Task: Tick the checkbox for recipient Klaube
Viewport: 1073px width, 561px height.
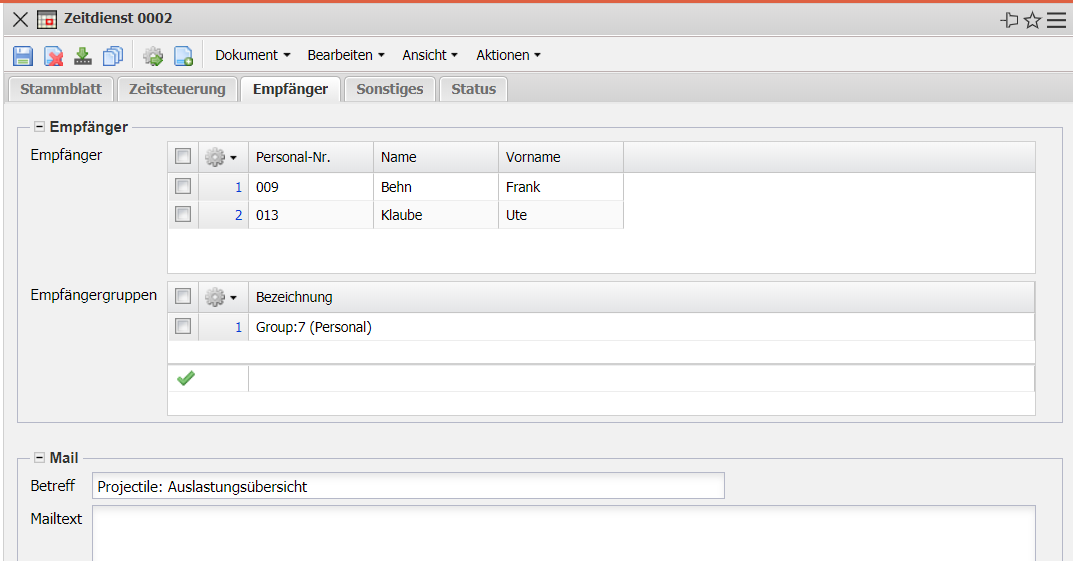Action: [183, 214]
